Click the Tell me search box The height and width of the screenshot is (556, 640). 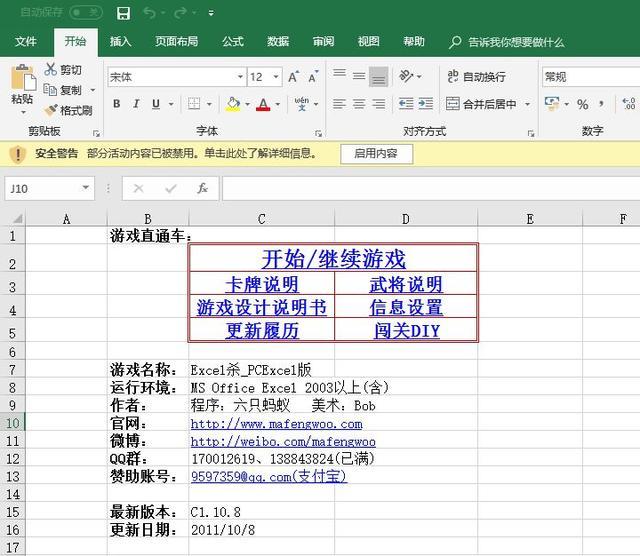[x=507, y=42]
